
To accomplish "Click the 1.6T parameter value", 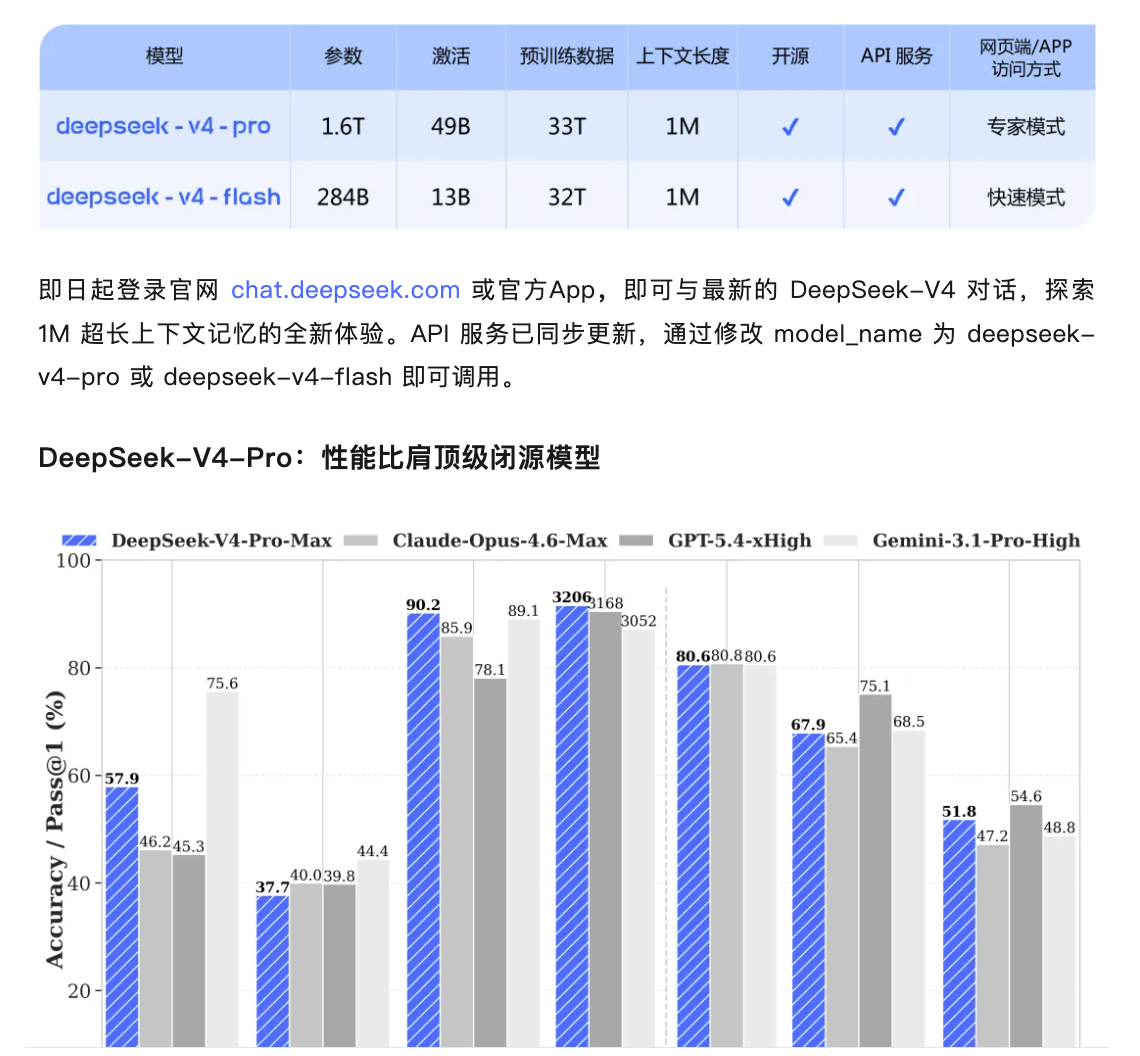I will pos(343,127).
